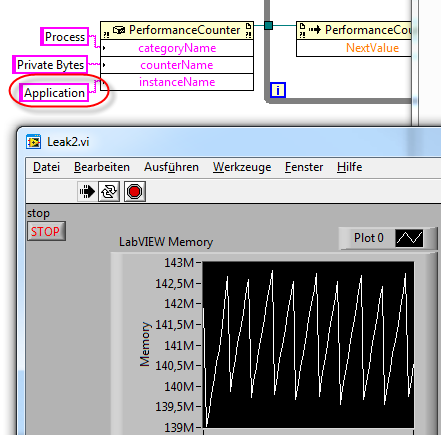
Task: Click the NextValue PerformanceCounter node header
Action: [x=354, y=30]
